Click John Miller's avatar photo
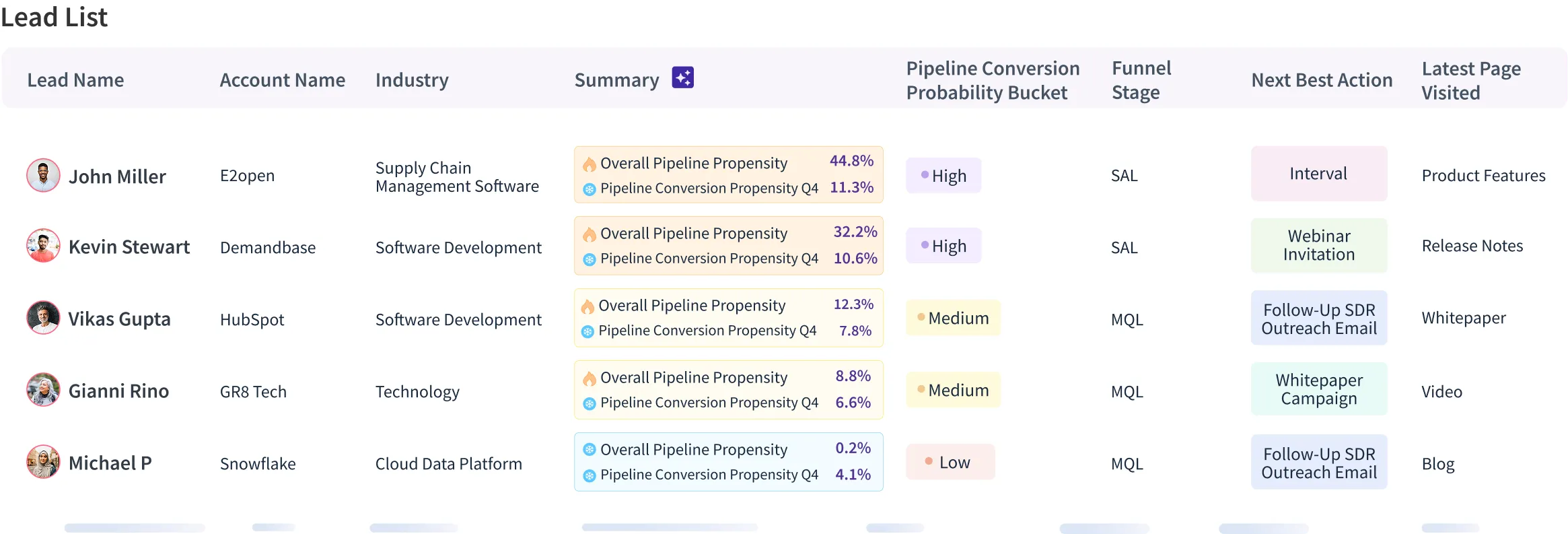Viewport: 1568px width, 534px height. [x=43, y=175]
